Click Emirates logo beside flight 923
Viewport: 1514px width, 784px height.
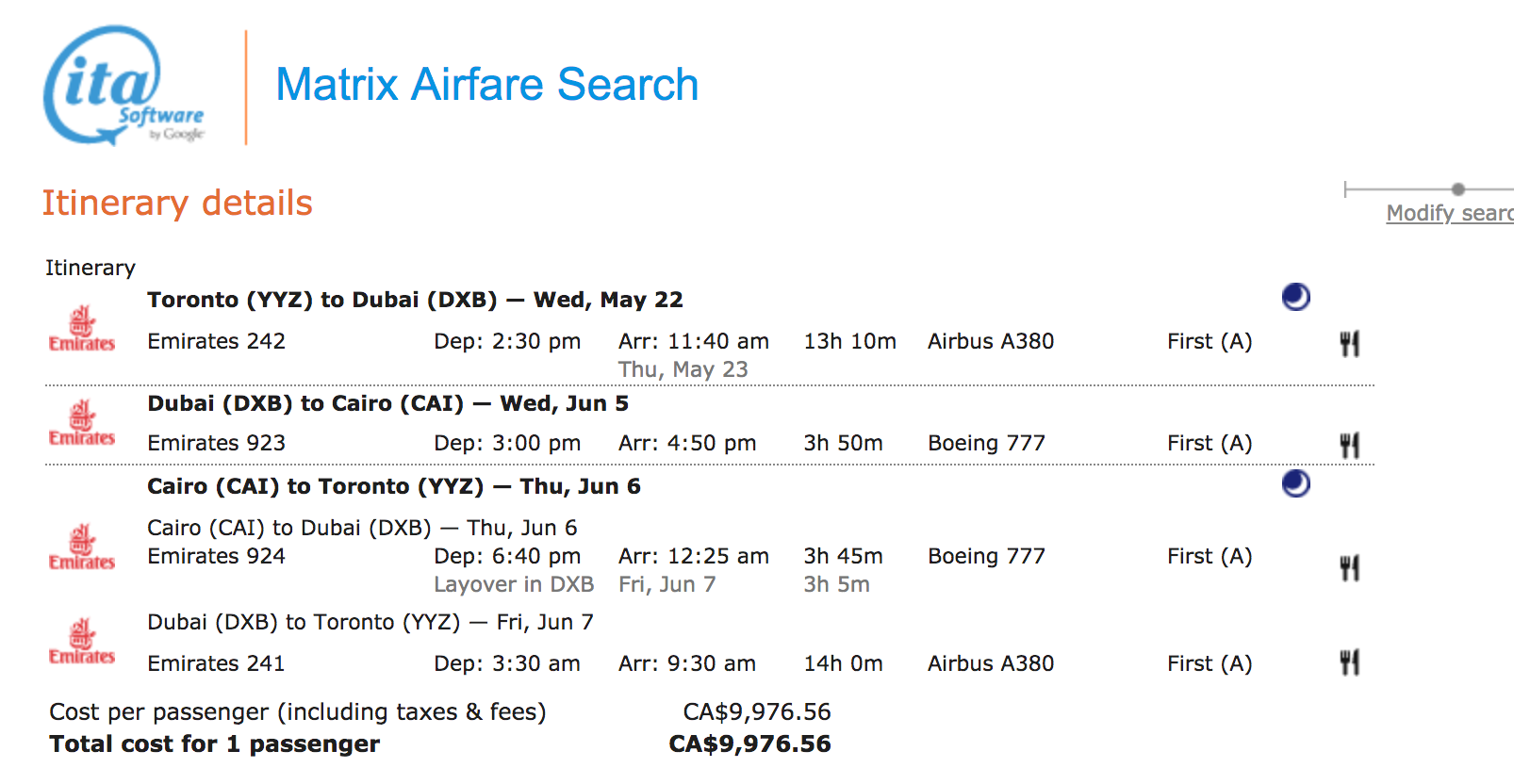pyautogui.click(x=82, y=424)
